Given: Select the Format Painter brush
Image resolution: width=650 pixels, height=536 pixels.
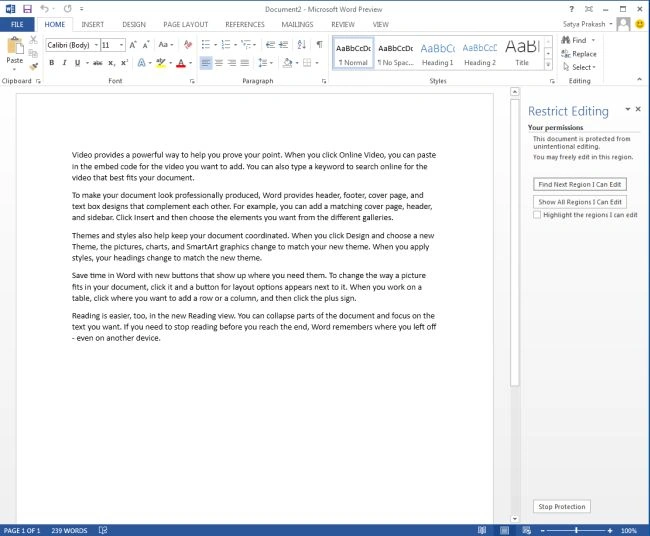Looking at the screenshot, I should [34, 66].
